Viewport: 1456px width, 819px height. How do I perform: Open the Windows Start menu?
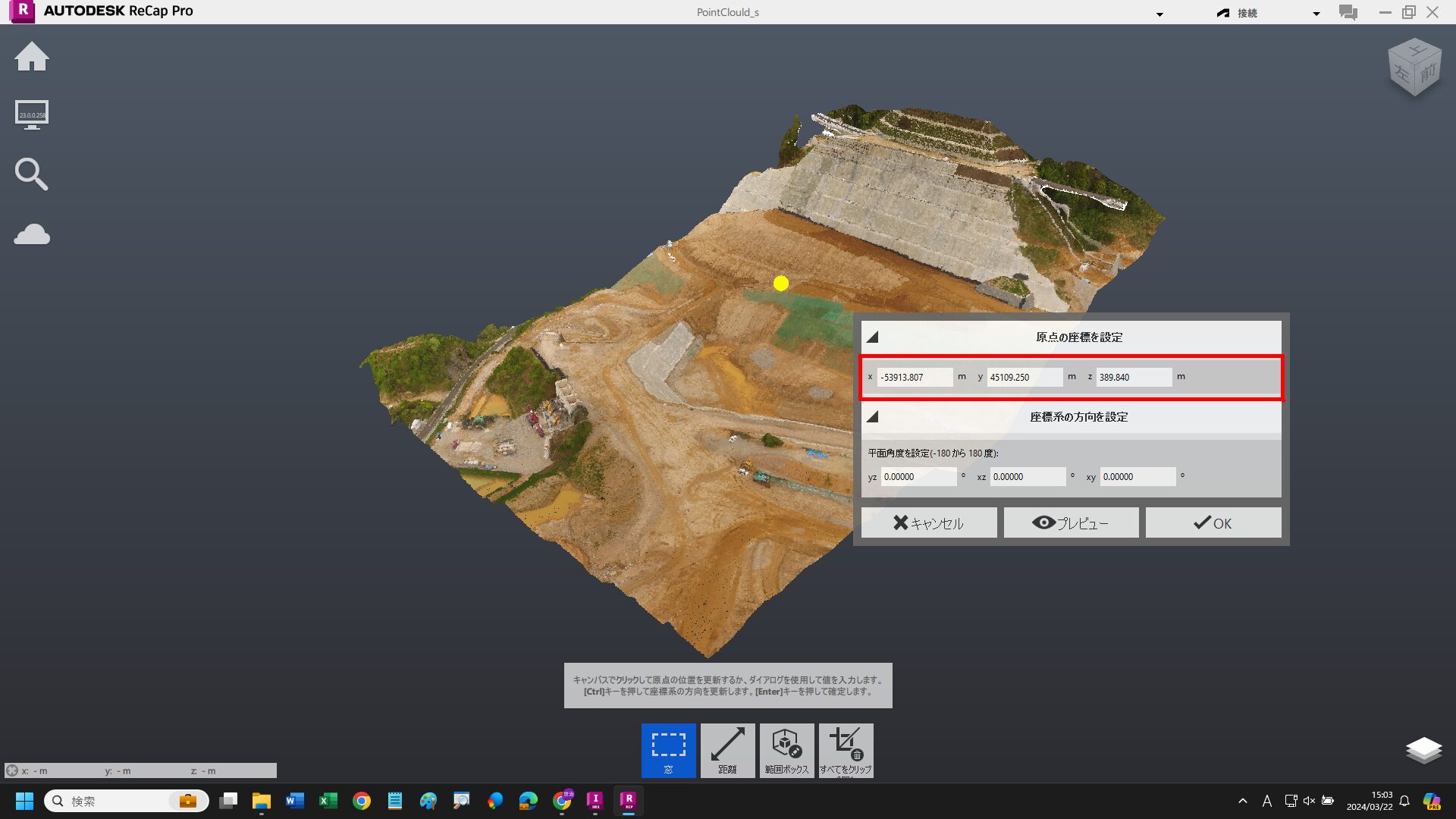pos(24,801)
